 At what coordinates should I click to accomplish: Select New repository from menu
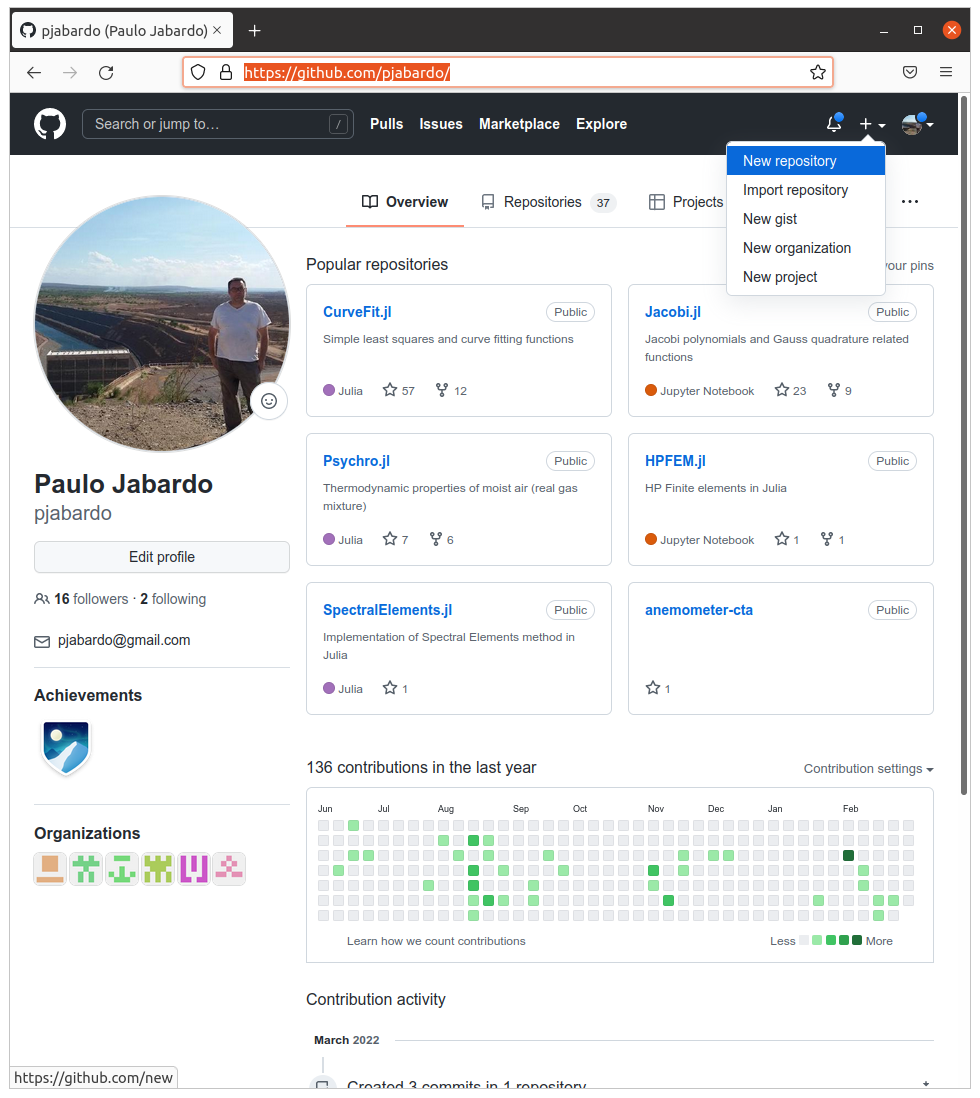[x=806, y=161]
